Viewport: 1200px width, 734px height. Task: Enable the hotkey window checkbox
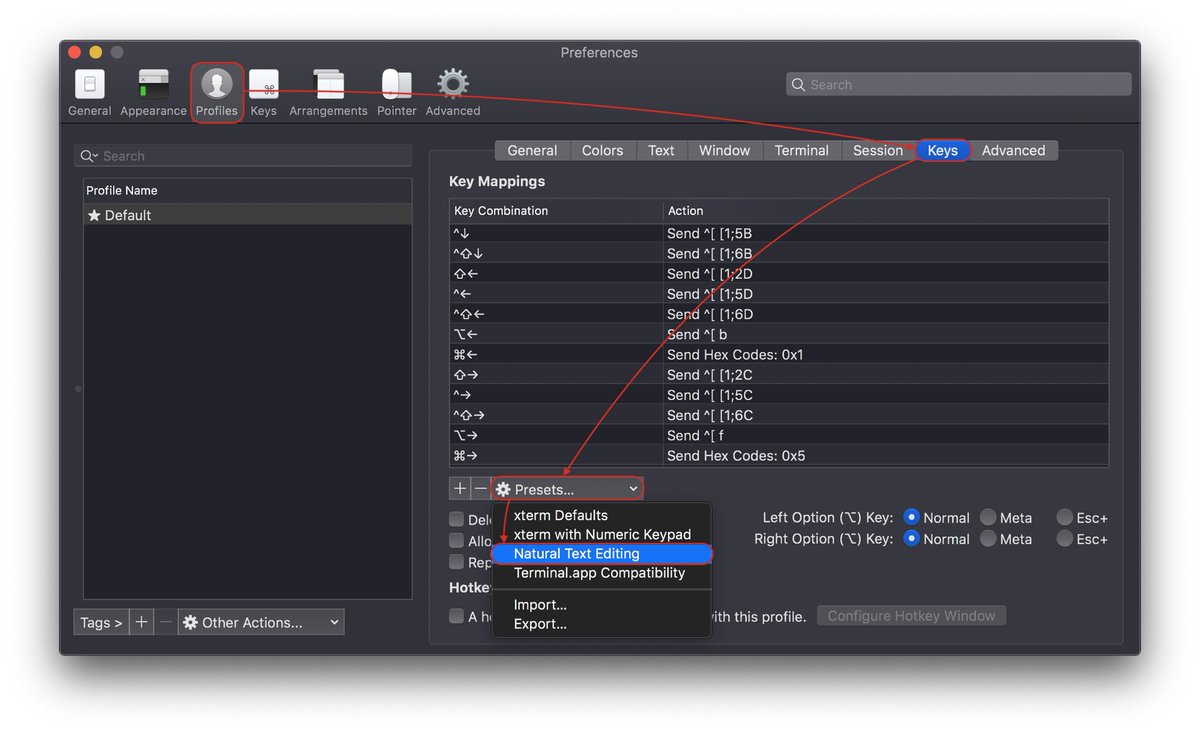[456, 616]
